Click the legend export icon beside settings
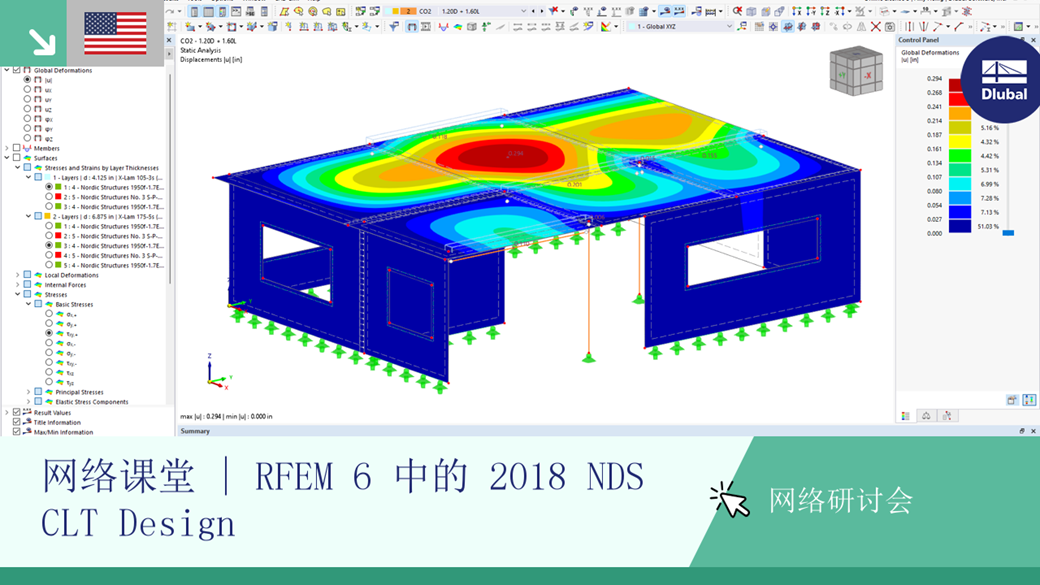The image size is (1040, 585). [1011, 399]
